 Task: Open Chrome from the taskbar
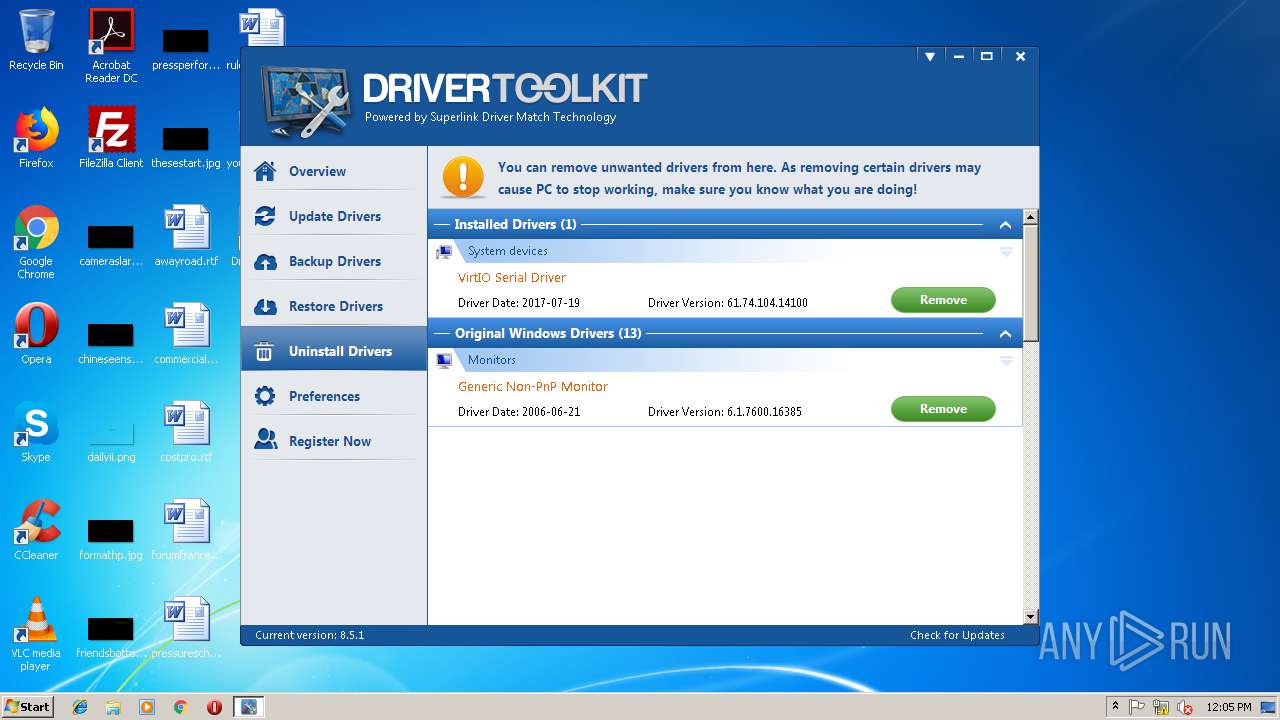180,707
